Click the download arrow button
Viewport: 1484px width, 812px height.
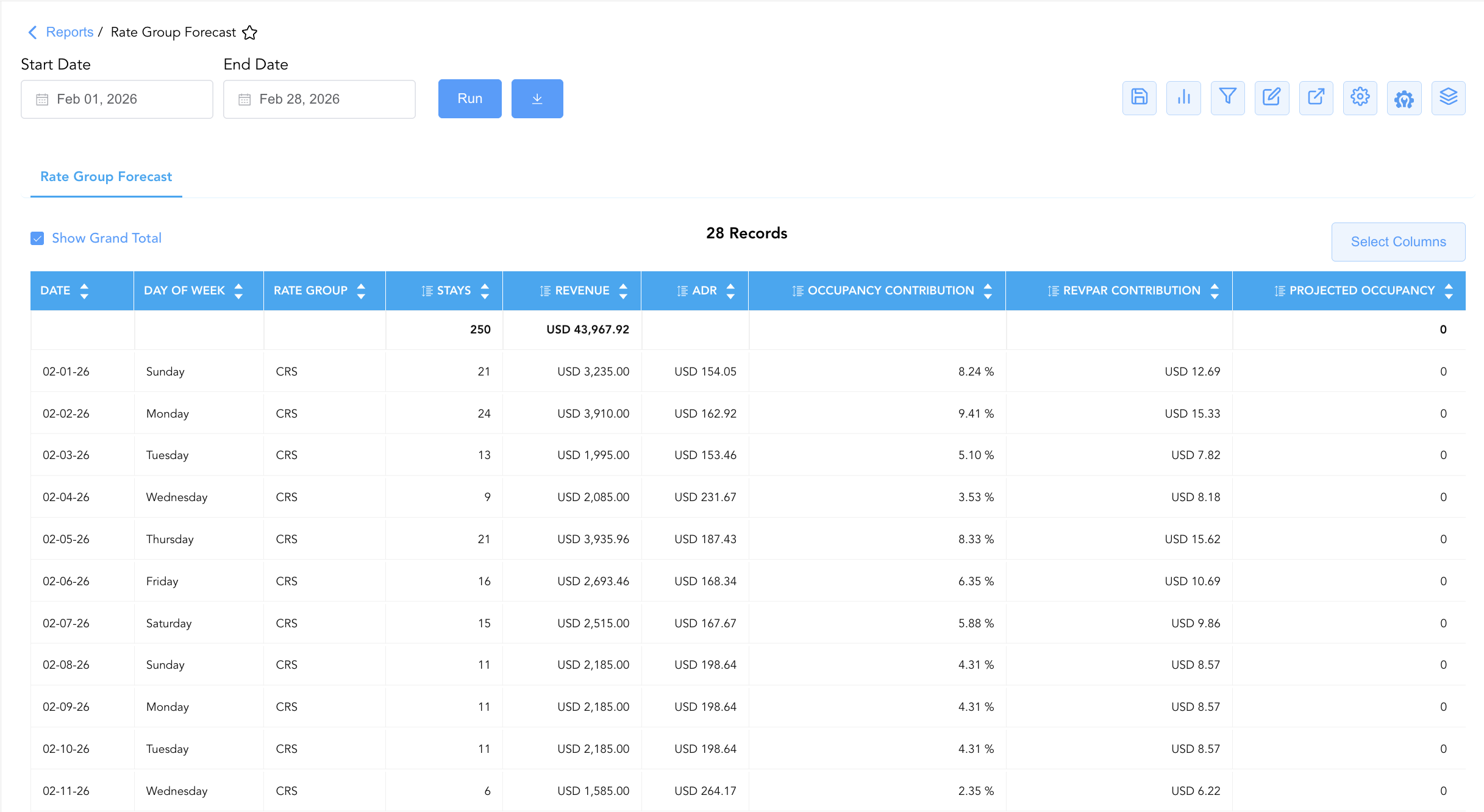coord(537,99)
